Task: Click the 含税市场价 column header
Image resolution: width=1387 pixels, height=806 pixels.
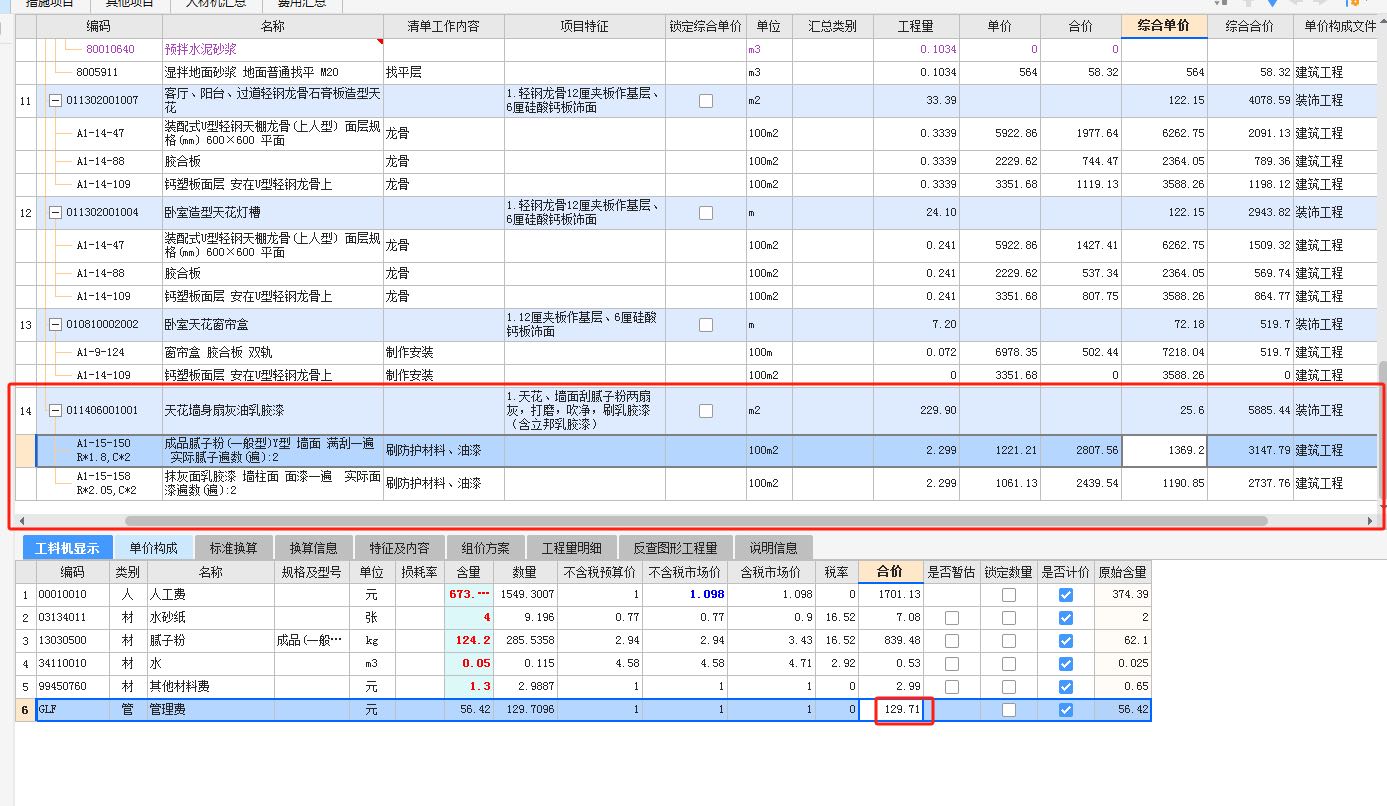Action: 770,572
